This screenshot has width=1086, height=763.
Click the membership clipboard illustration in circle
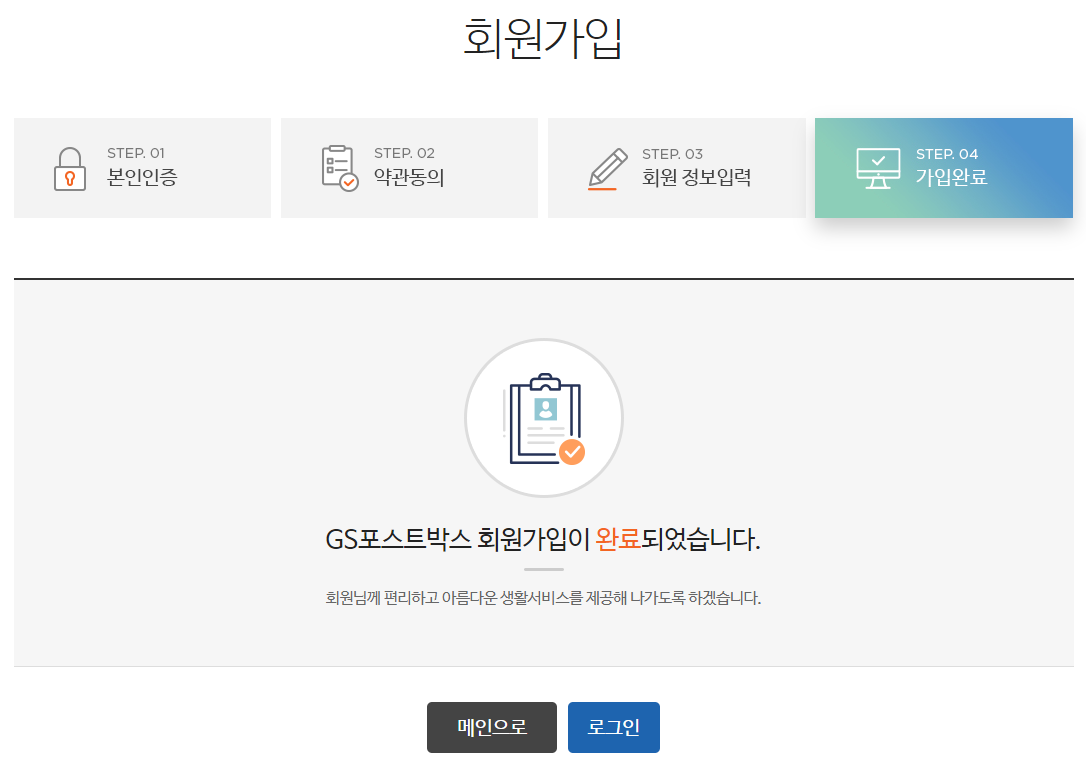pos(544,418)
